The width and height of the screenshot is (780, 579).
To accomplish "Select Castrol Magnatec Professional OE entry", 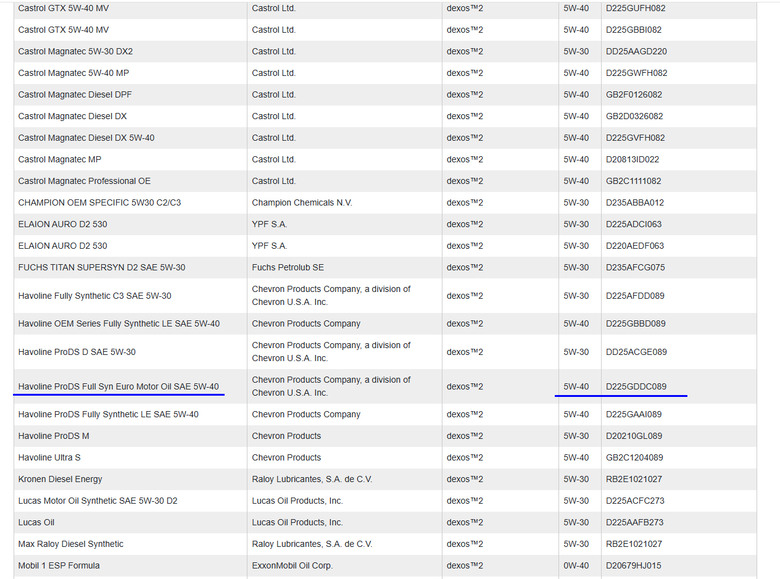I will 84,181.
